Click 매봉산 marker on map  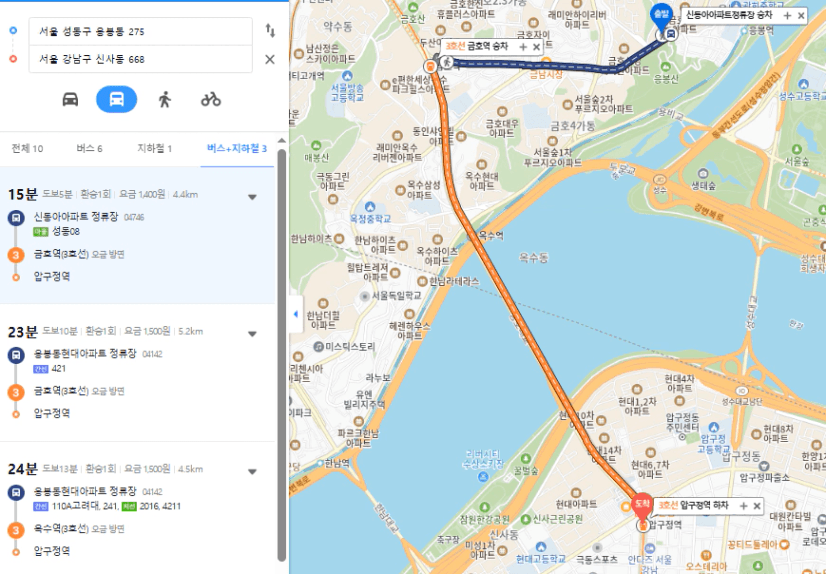coord(316,145)
